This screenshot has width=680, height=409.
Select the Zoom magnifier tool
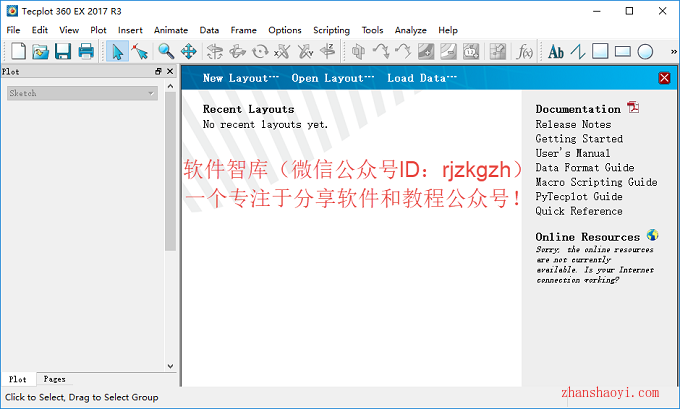pos(166,51)
